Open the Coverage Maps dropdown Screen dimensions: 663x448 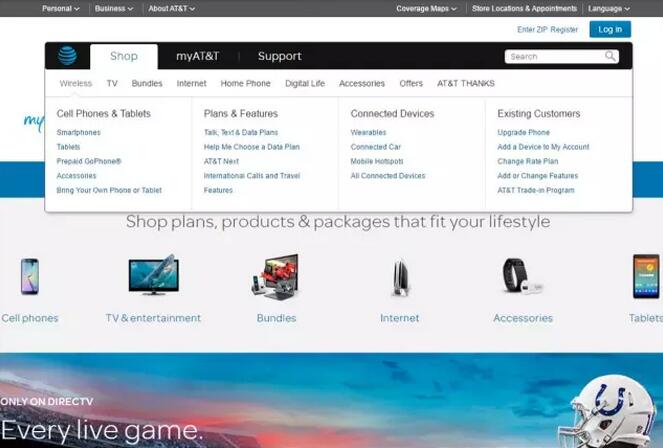click(426, 8)
